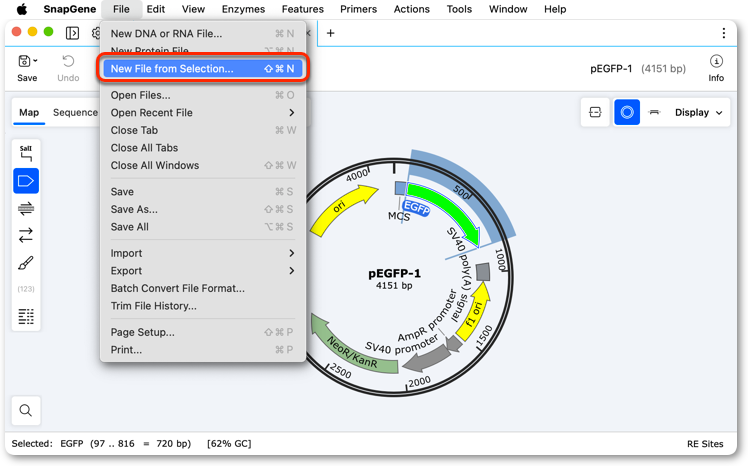
Task: Choose New DNA or RNA File
Action: tap(203, 33)
